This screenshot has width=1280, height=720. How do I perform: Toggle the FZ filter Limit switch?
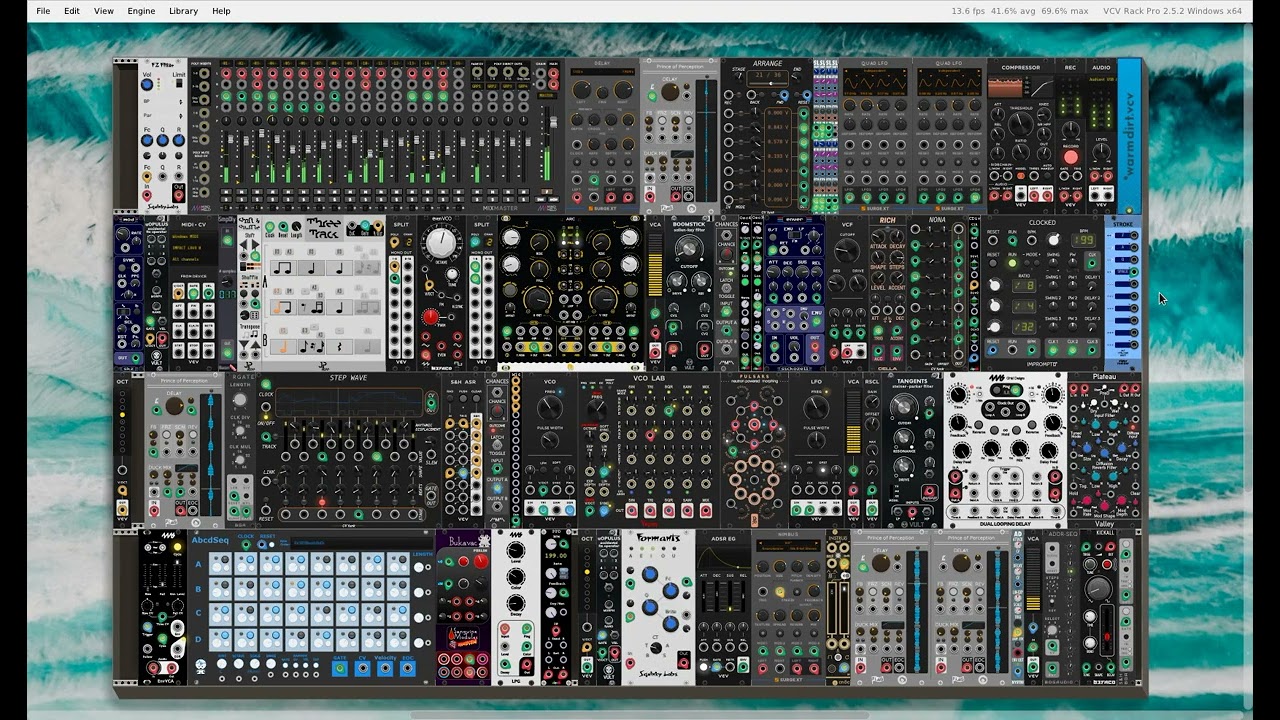tap(179, 83)
